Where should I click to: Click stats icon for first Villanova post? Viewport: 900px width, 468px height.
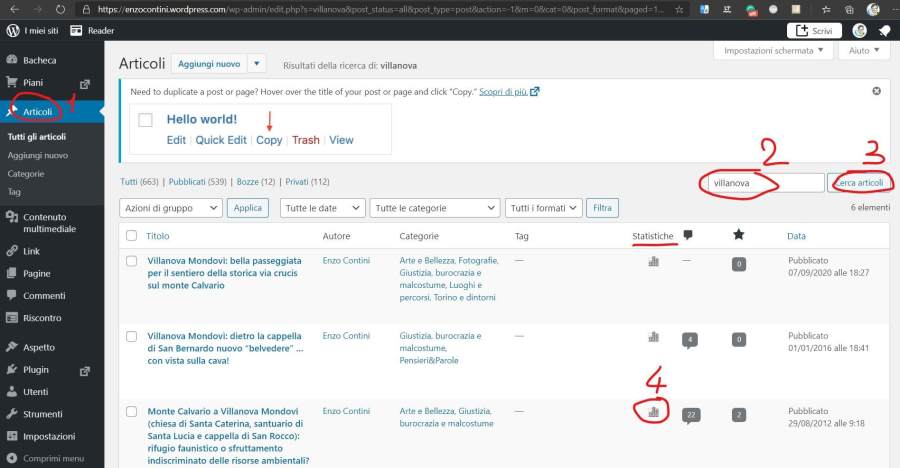point(654,262)
